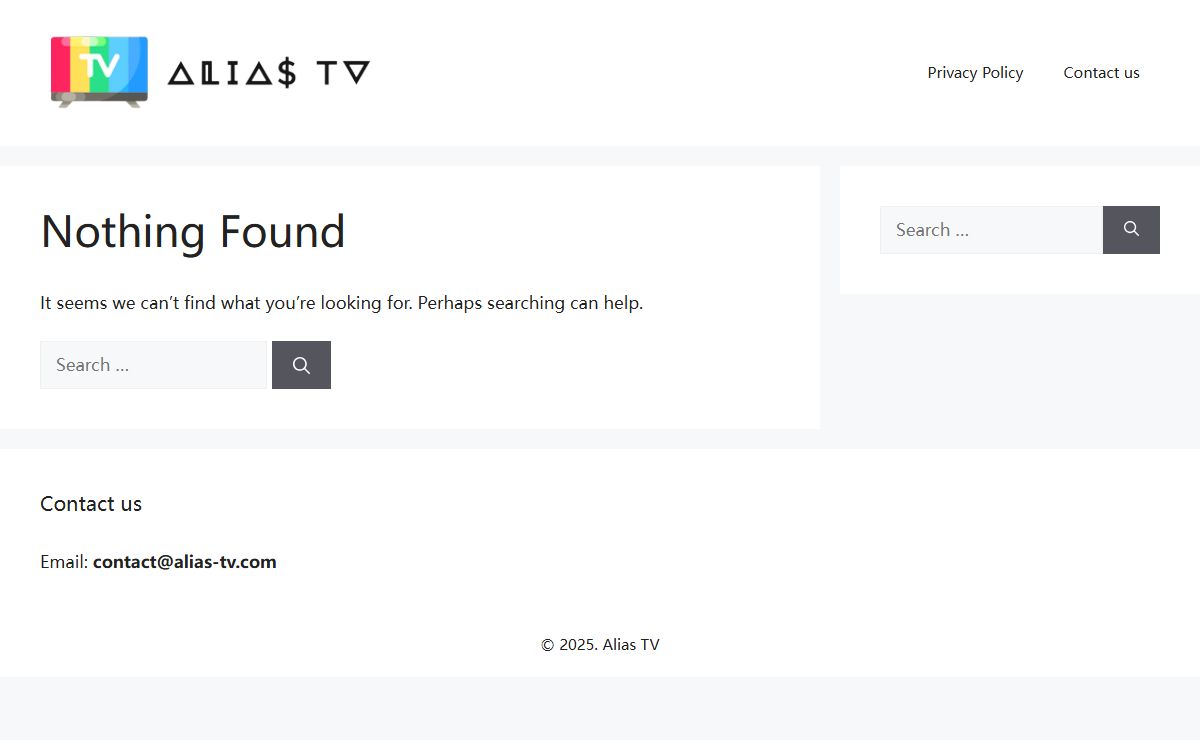Focus the sidebar Search field
This screenshot has height=740, width=1200.
(x=991, y=230)
